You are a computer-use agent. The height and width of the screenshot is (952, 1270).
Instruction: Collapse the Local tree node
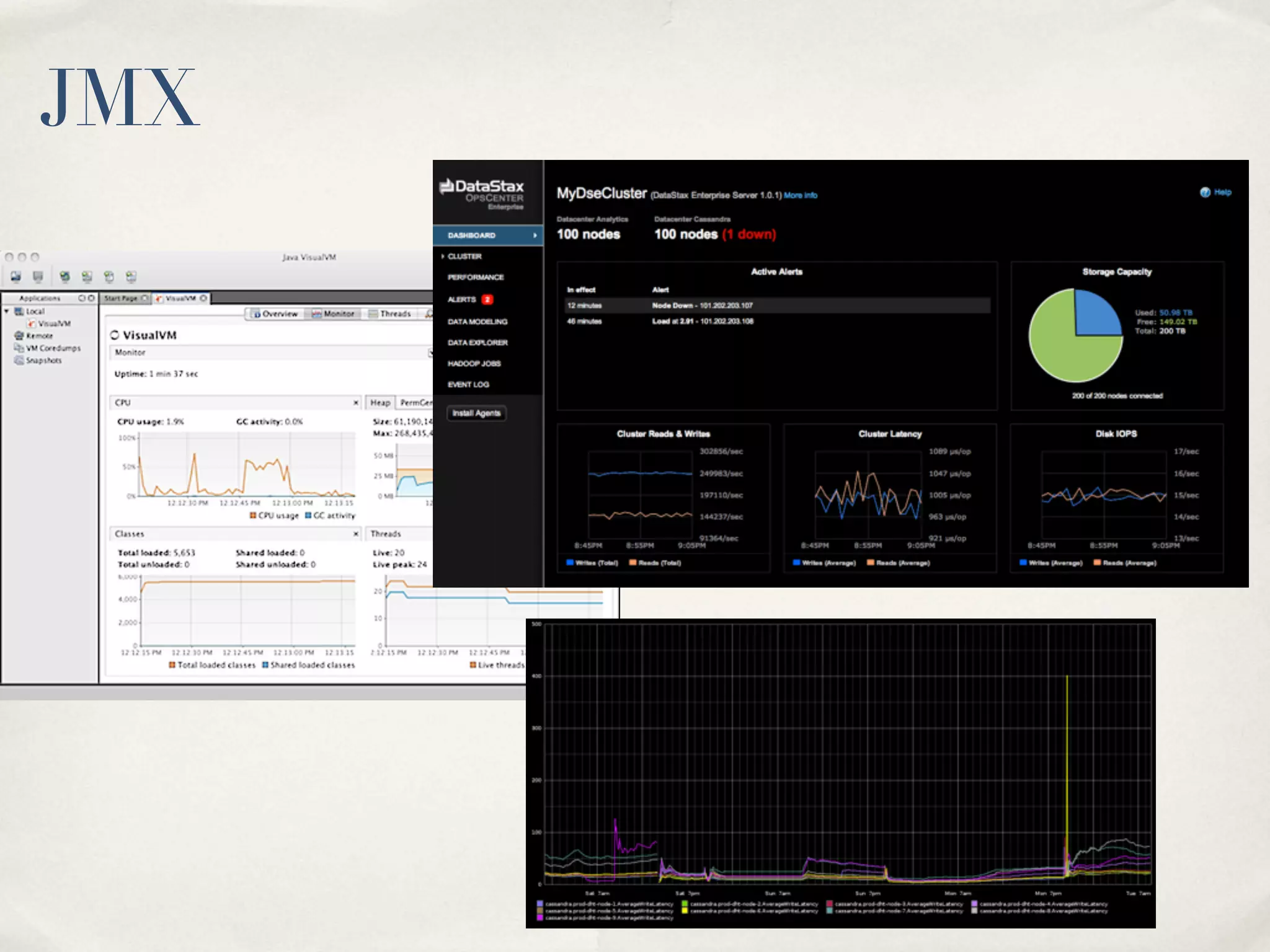(x=7, y=311)
